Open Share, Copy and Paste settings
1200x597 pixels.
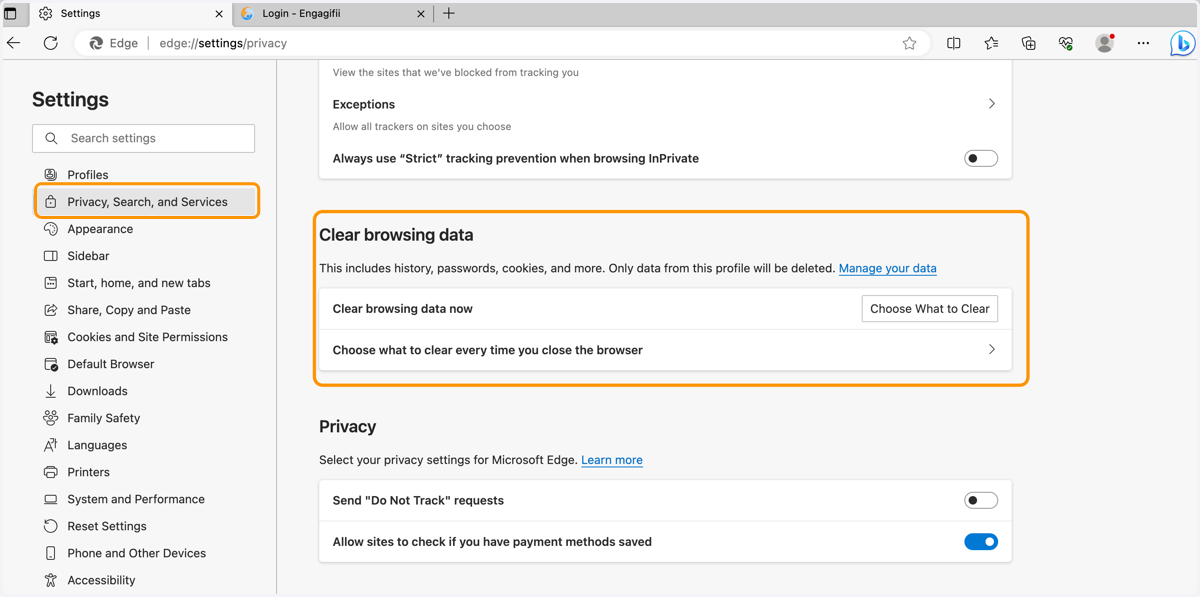129,310
